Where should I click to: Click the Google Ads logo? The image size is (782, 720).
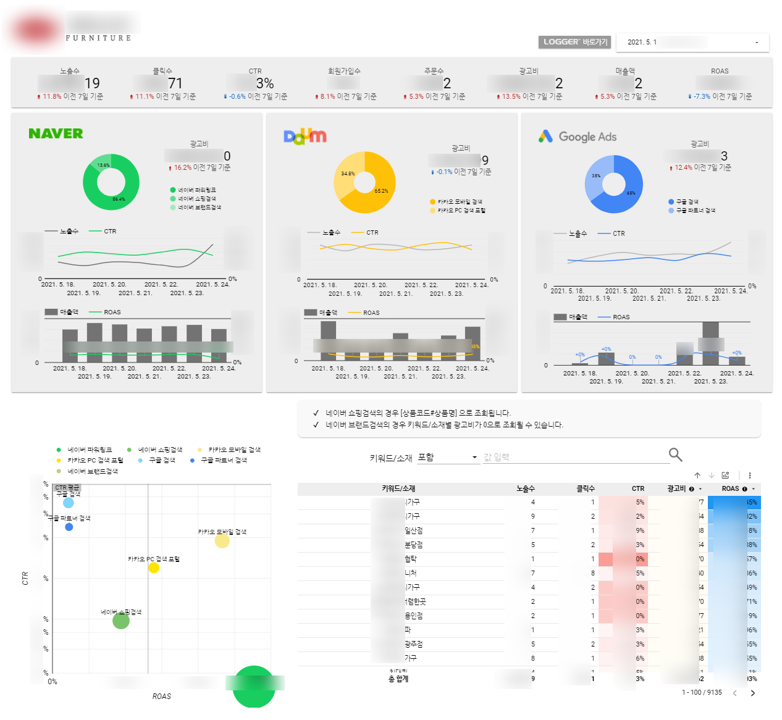(578, 136)
